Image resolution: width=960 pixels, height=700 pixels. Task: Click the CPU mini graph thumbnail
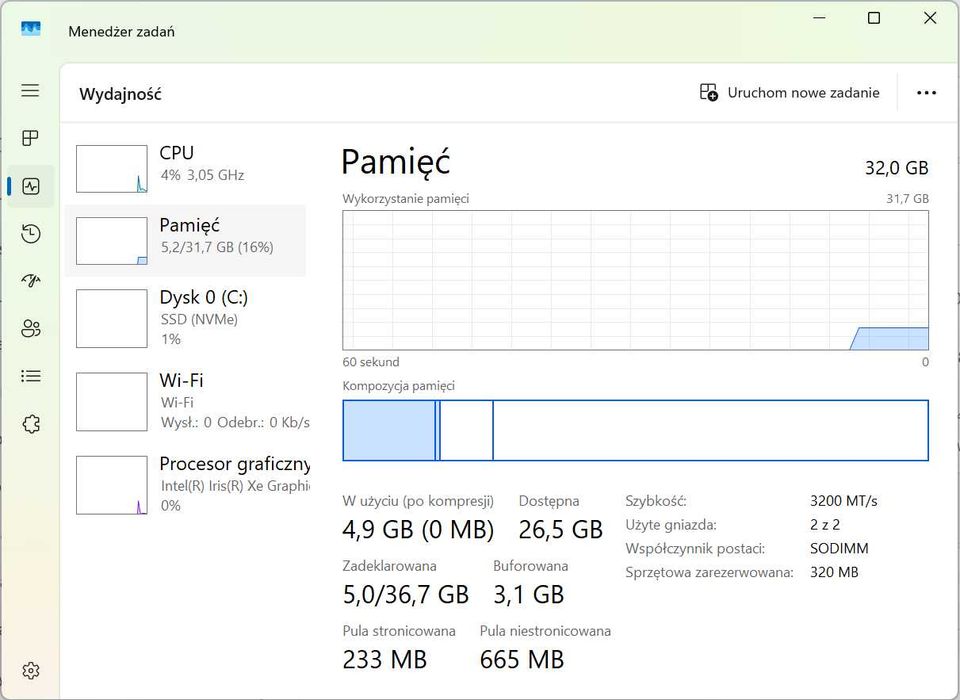pos(112,169)
